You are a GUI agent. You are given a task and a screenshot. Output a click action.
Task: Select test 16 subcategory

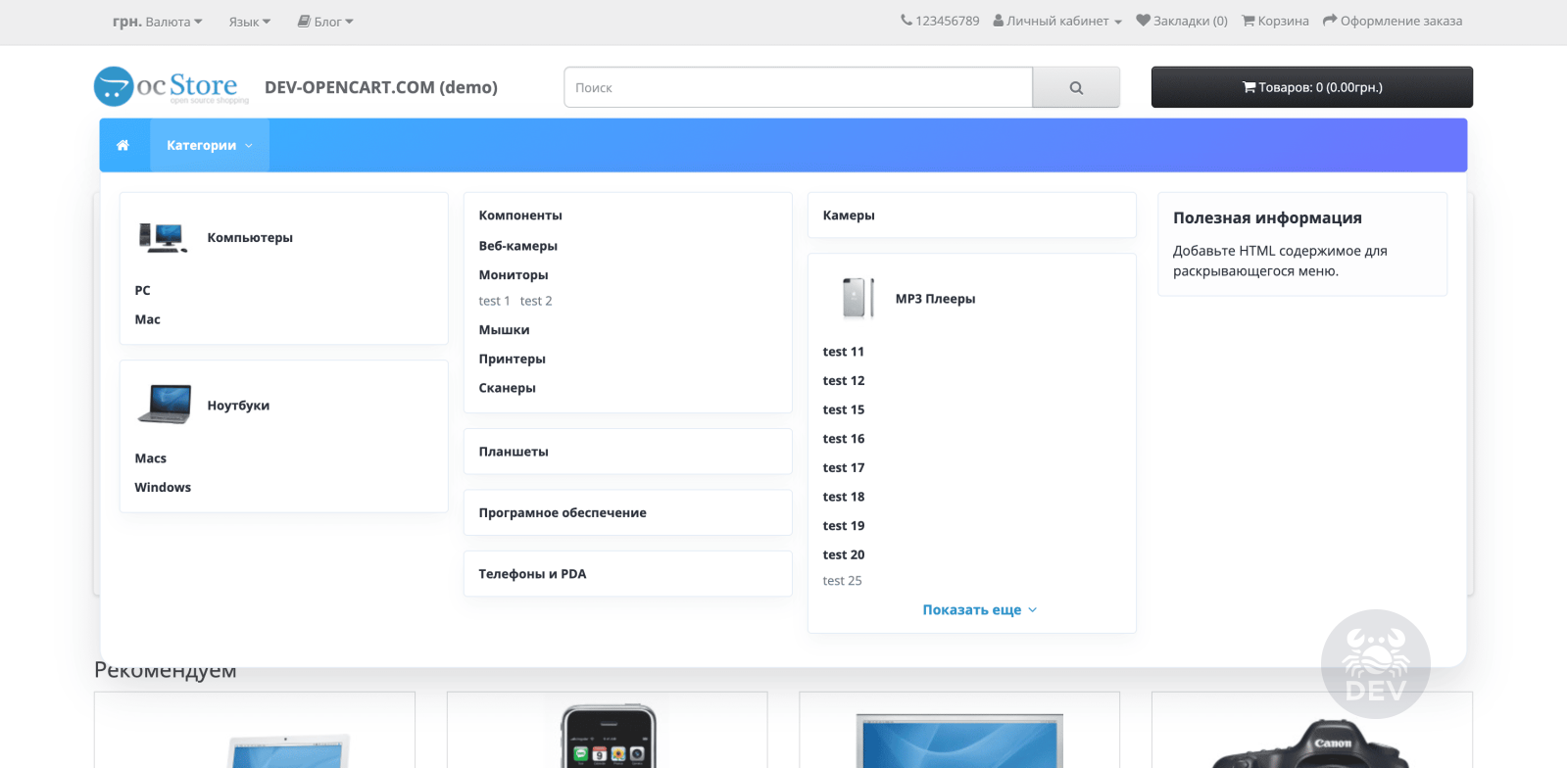pyautogui.click(x=844, y=439)
